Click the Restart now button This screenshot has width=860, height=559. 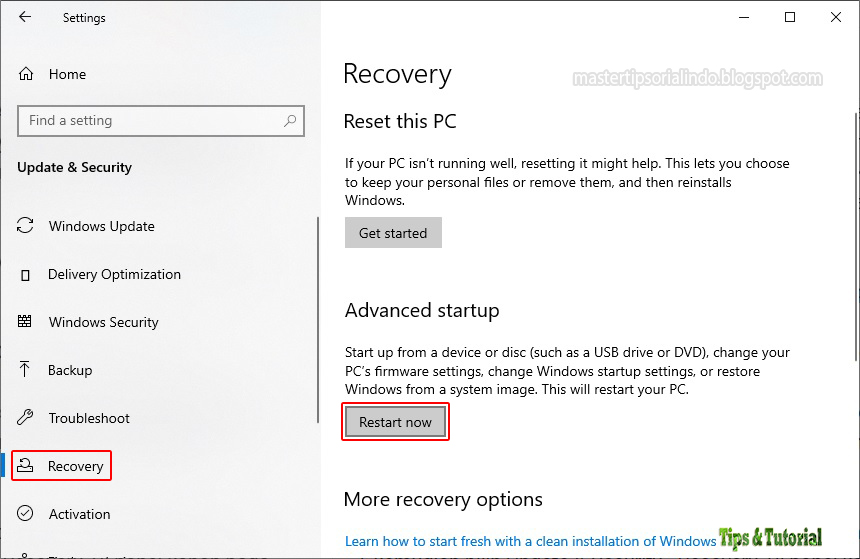point(395,422)
